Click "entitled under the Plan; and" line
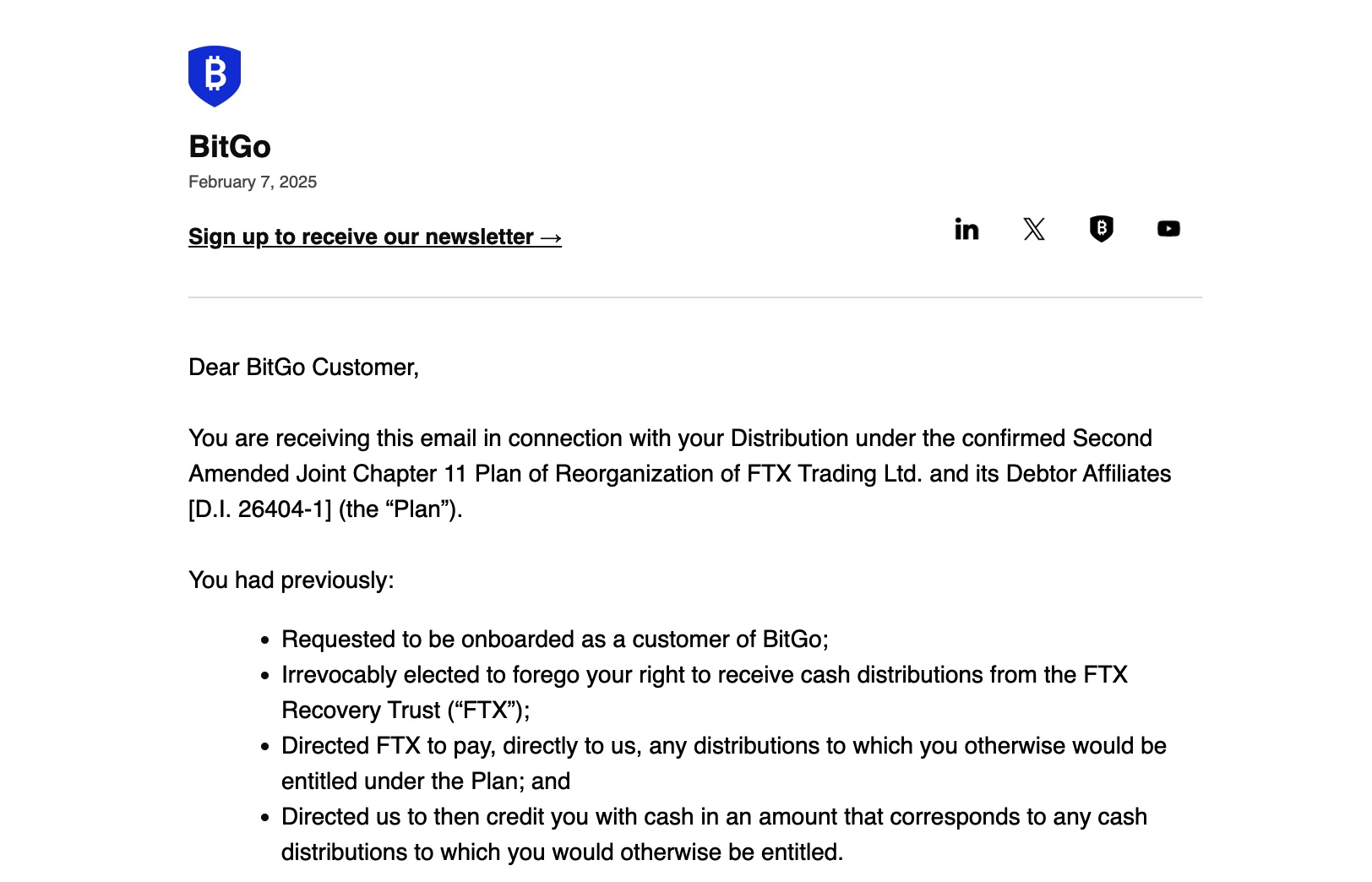Image resolution: width=1372 pixels, height=882 pixels. (x=426, y=781)
